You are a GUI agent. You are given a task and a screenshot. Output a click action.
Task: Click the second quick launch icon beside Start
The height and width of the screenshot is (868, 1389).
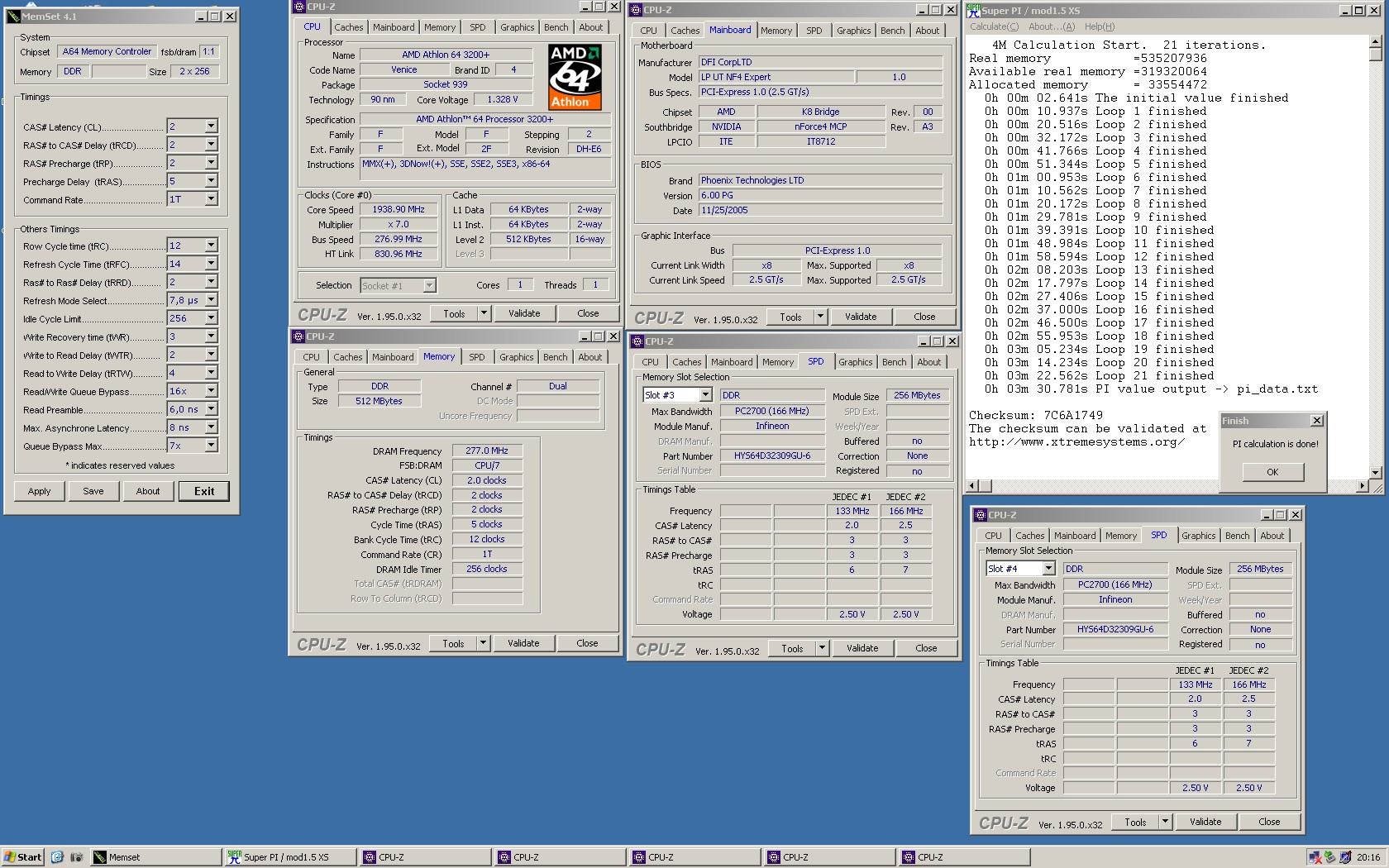[x=76, y=857]
